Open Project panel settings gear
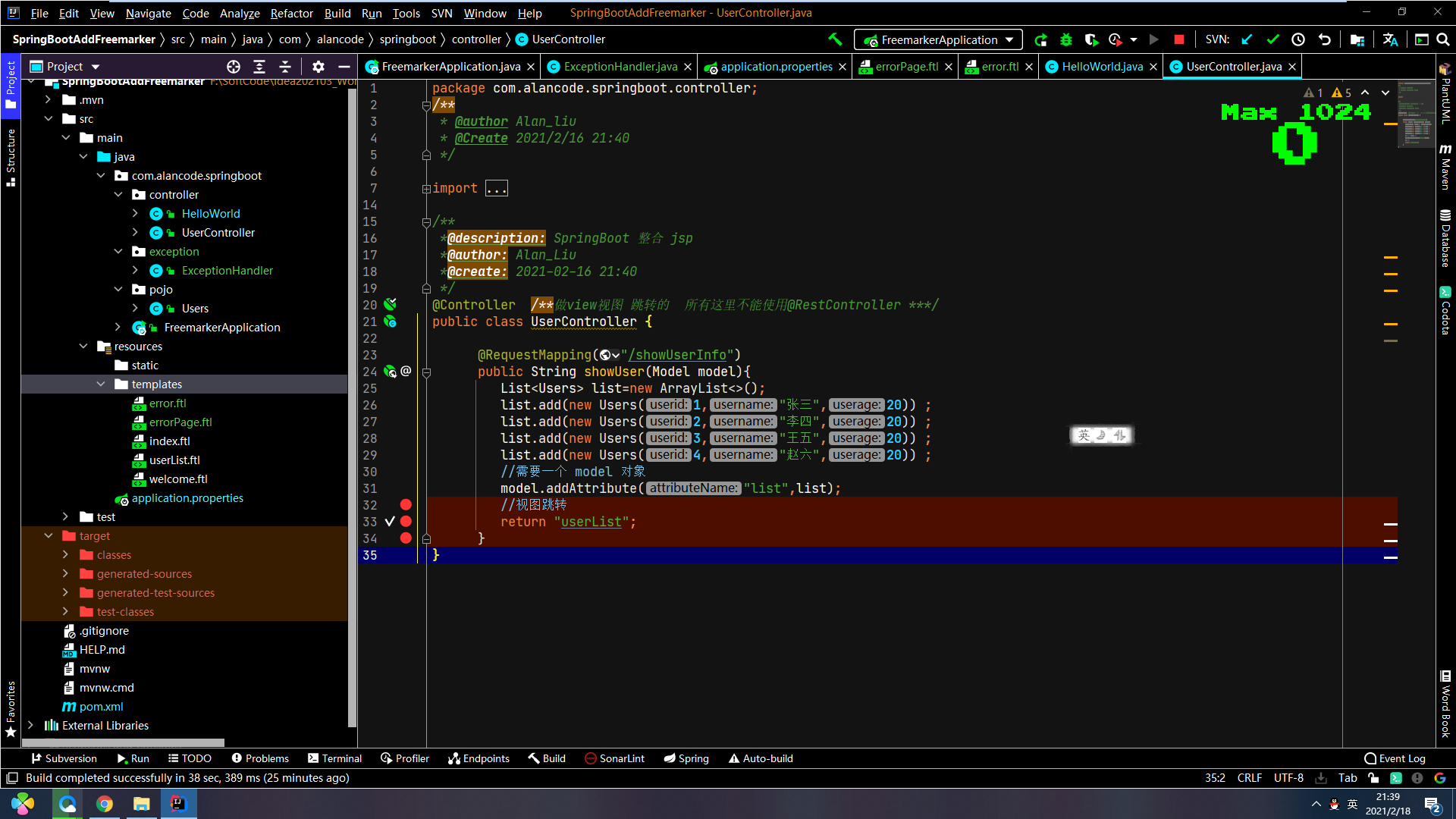The height and width of the screenshot is (819, 1456). 318,67
